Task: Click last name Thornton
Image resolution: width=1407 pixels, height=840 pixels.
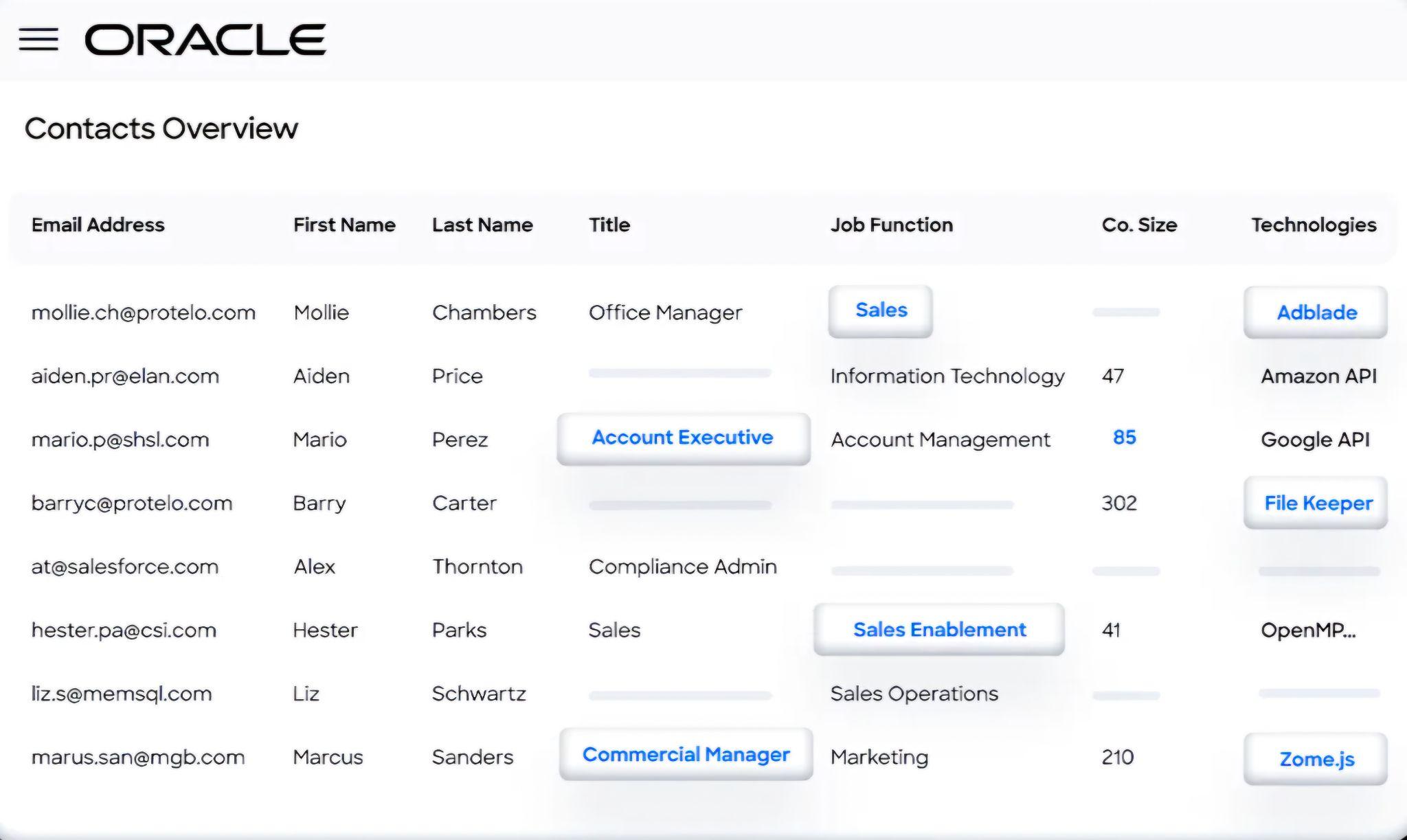Action: coord(477,567)
